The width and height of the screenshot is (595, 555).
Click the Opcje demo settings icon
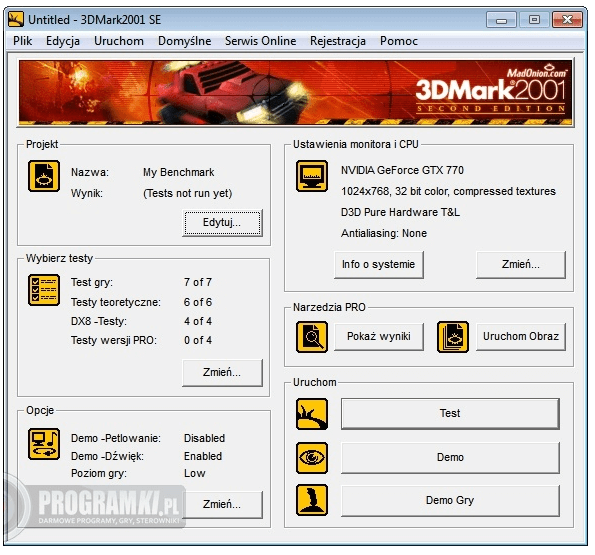(44, 444)
